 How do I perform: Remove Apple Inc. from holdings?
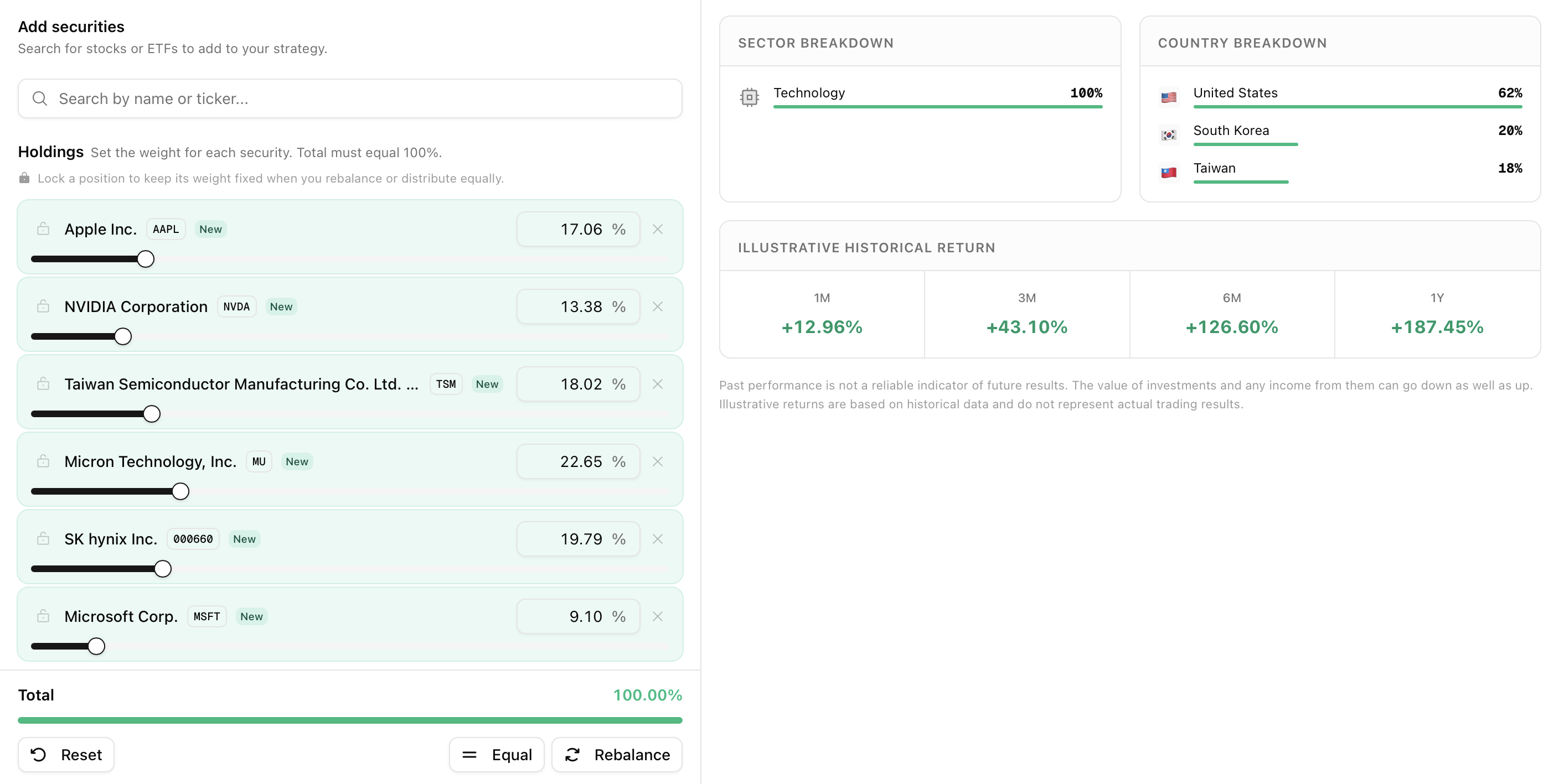658,229
